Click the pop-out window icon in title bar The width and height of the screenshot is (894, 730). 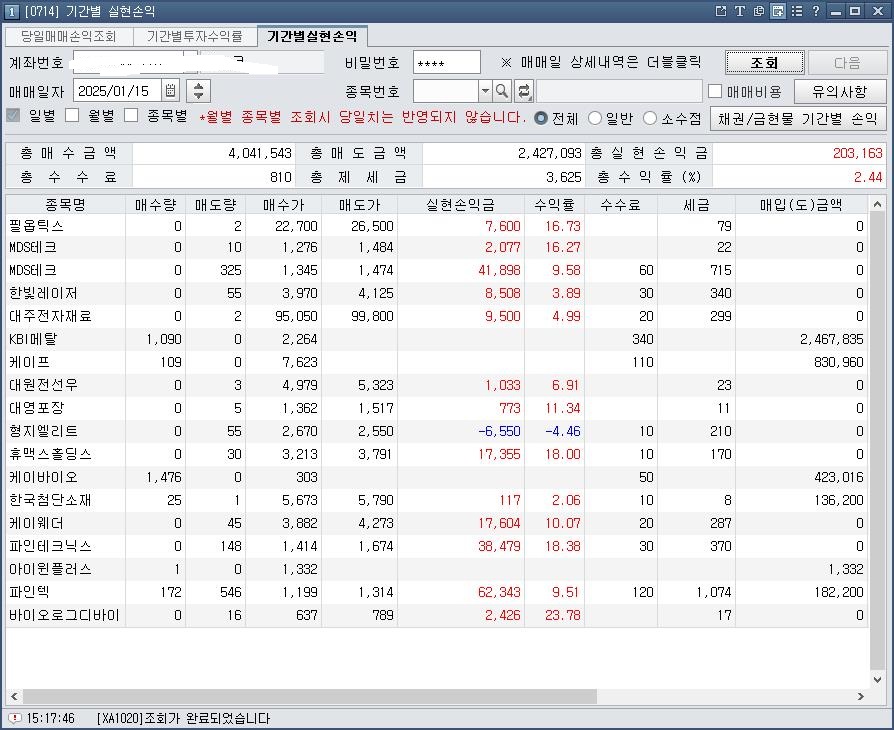(x=721, y=11)
